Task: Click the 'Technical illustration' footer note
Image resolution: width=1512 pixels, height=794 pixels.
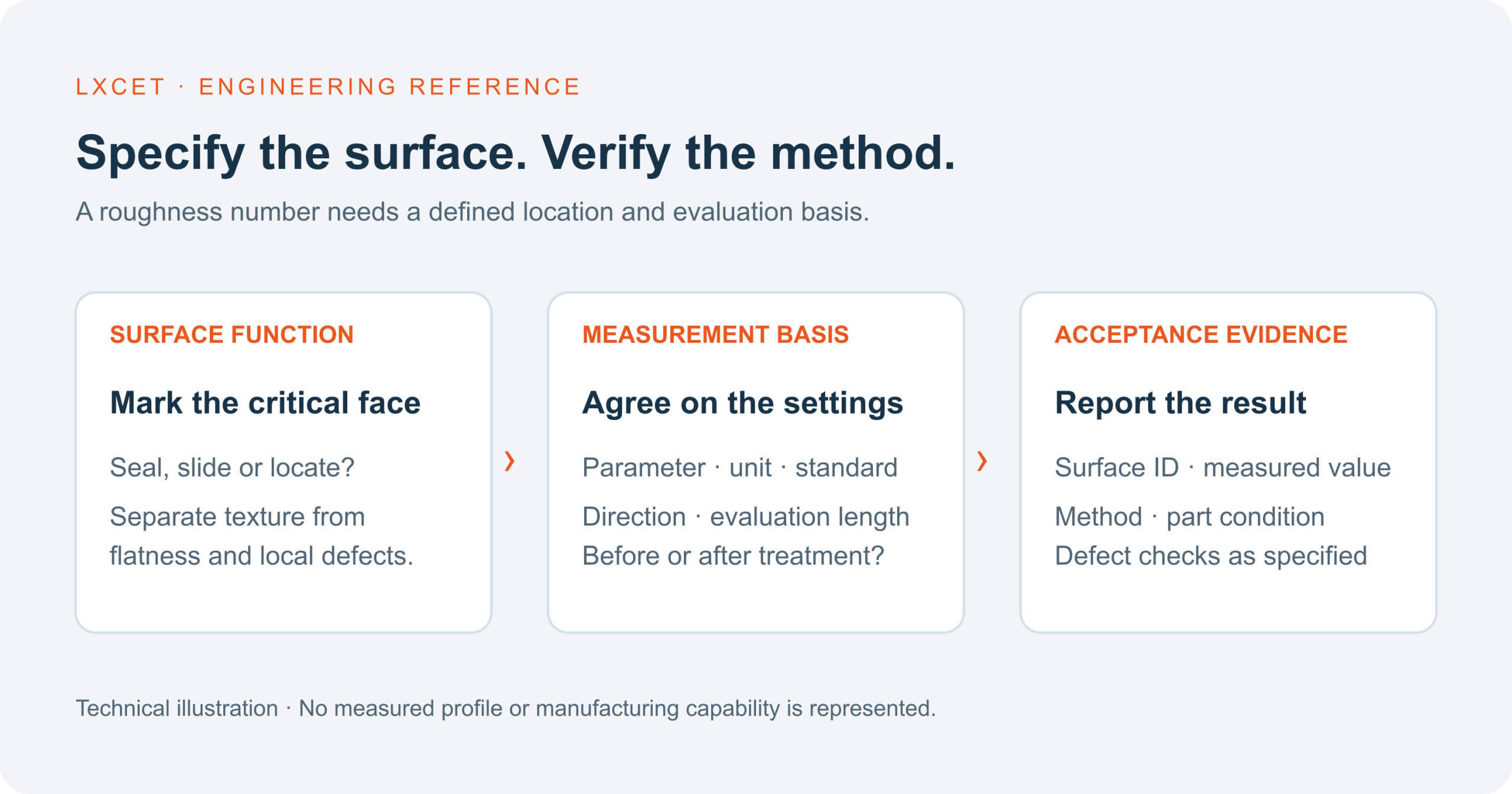Action: [506, 708]
